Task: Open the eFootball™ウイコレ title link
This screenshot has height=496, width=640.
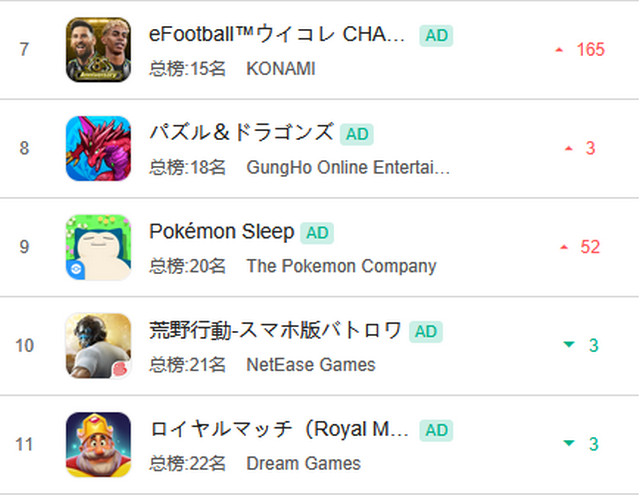Action: coord(277,35)
